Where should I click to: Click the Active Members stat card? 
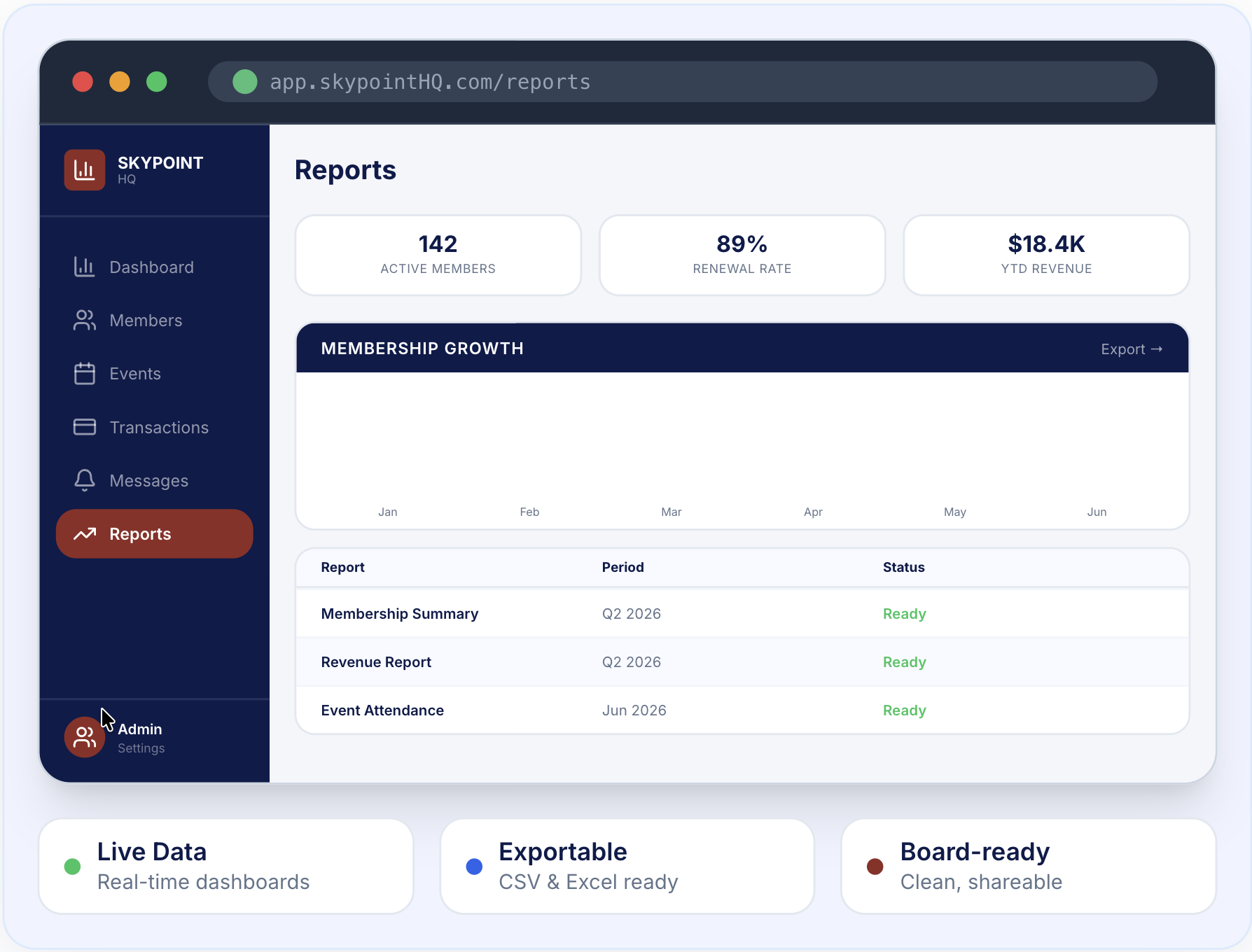pos(438,255)
